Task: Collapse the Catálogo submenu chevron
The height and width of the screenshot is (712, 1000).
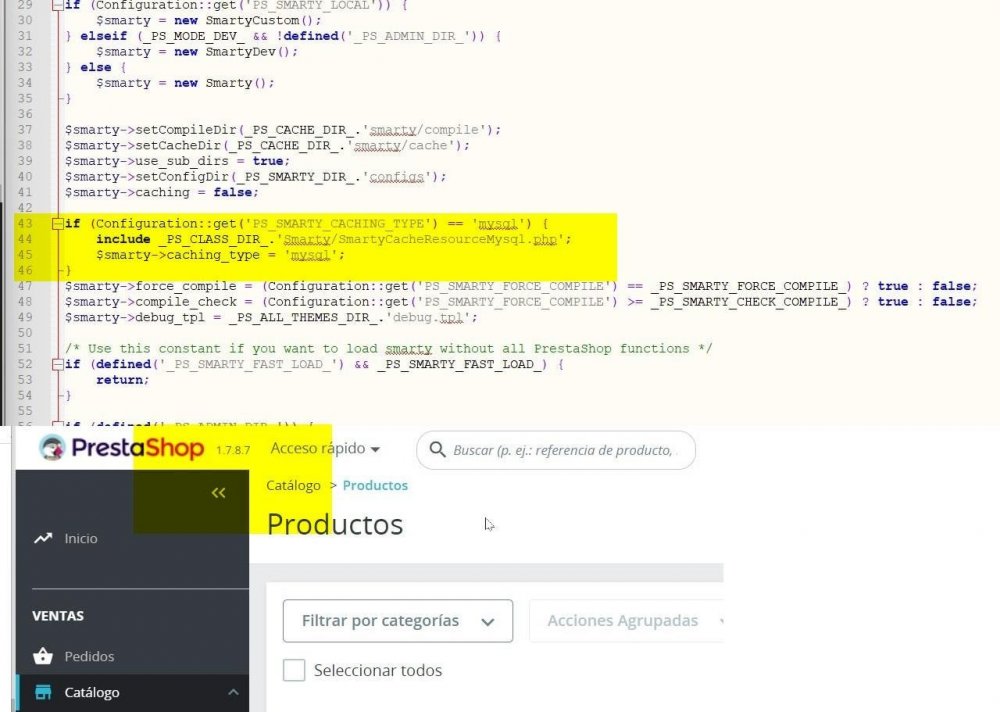Action: tap(233, 692)
